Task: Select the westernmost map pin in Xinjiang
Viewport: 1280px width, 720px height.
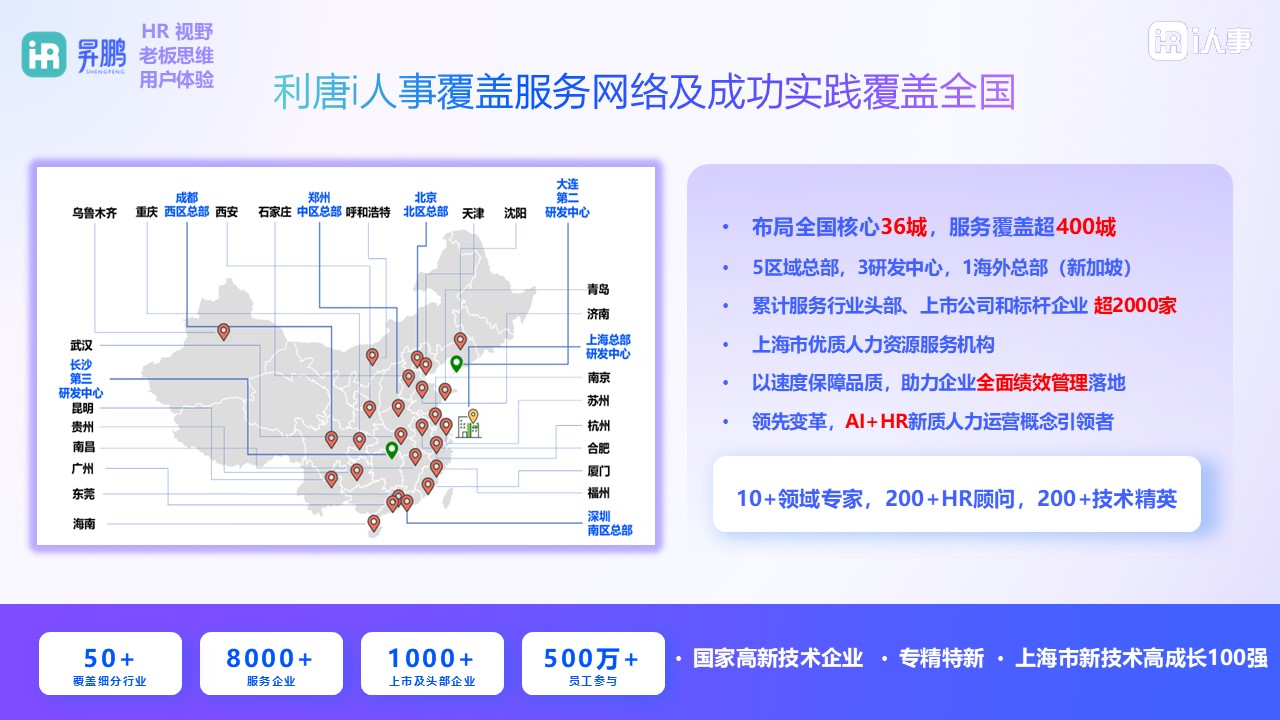Action: (x=223, y=331)
